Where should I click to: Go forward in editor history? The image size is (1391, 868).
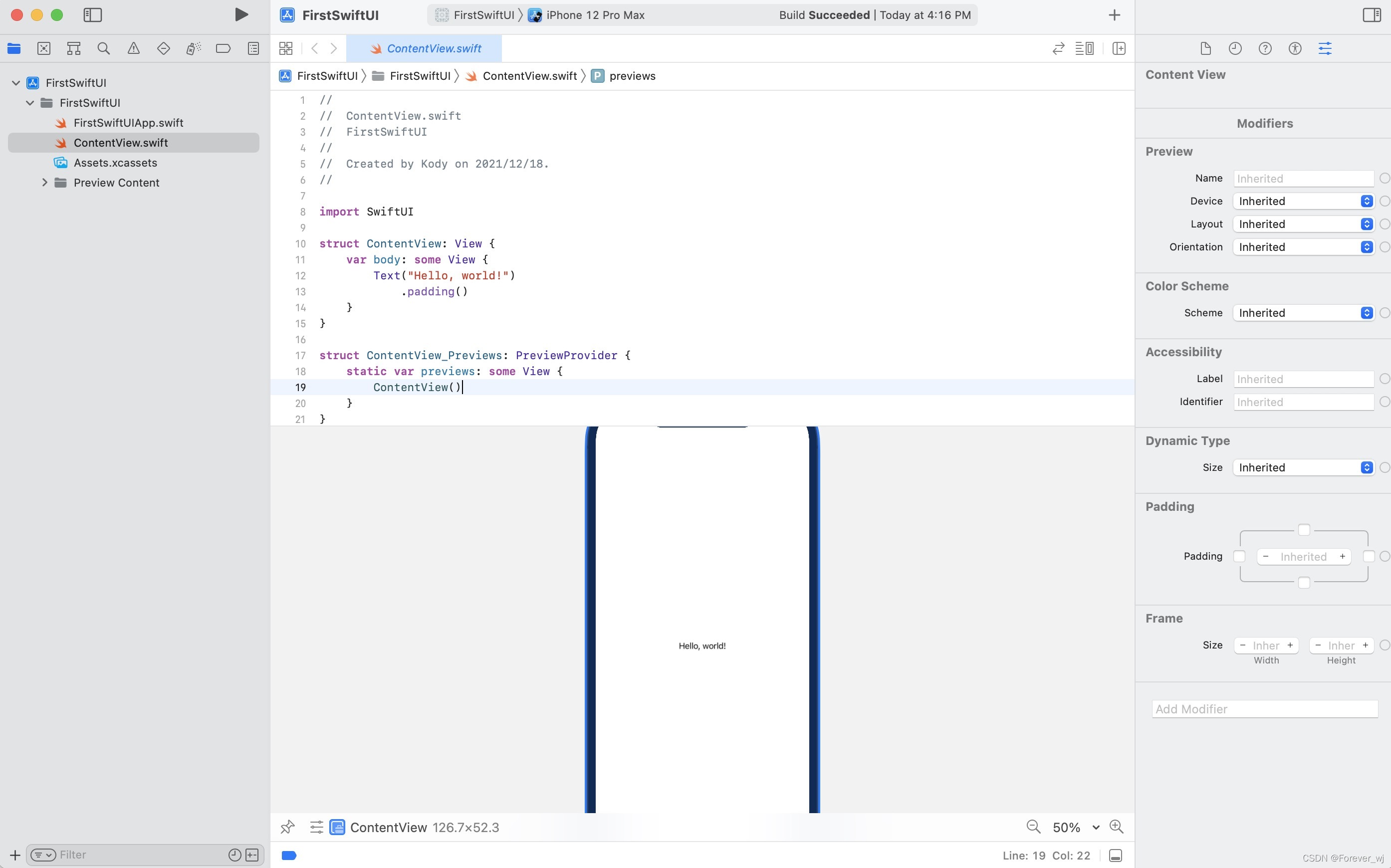(x=334, y=49)
